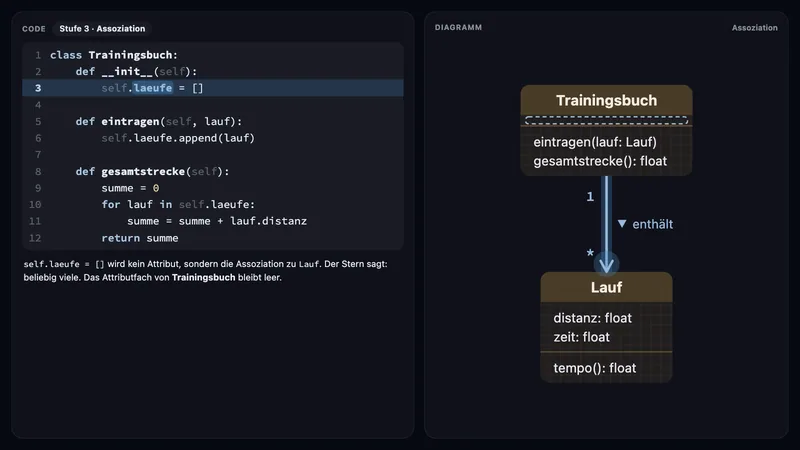Select code line 'def eintragen(self, lauf):'
The image size is (800, 450).
pyautogui.click(x=159, y=121)
